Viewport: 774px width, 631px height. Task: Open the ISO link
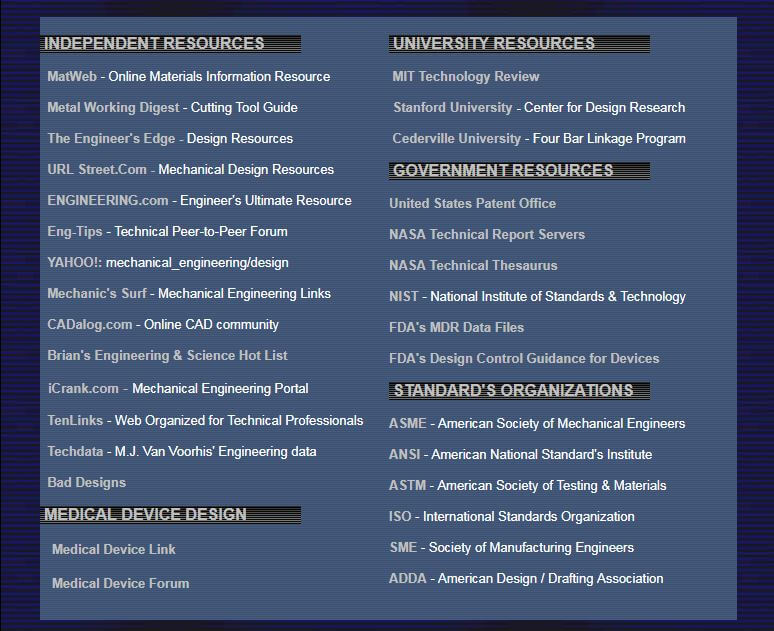point(400,516)
